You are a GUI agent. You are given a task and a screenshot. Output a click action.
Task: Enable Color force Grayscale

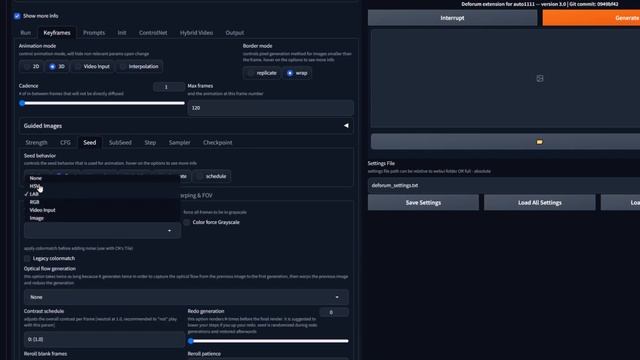coord(187,222)
